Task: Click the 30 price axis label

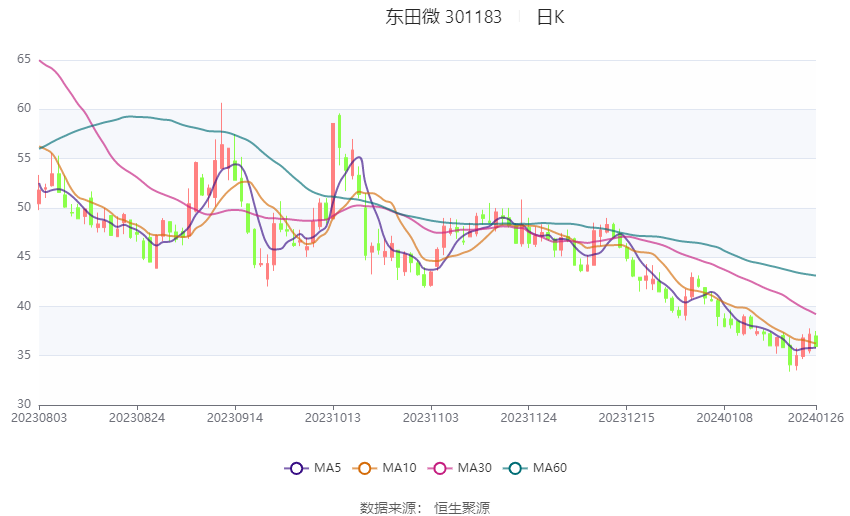Action: [24, 404]
